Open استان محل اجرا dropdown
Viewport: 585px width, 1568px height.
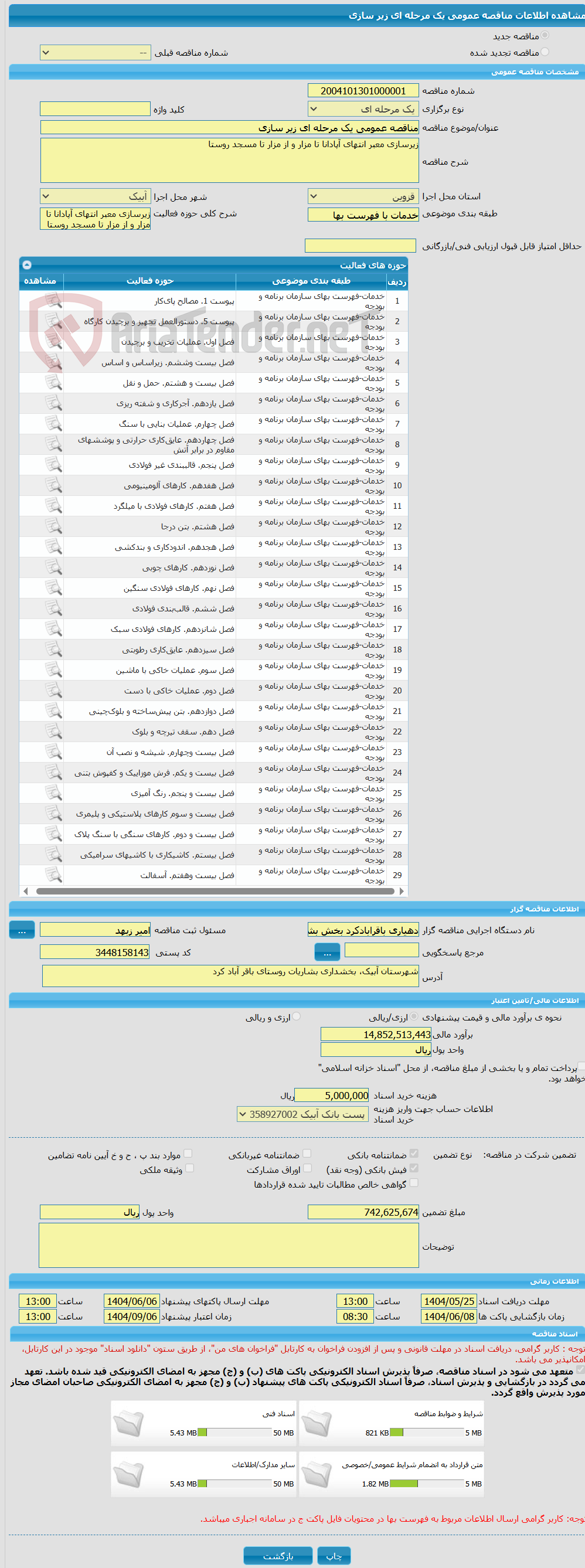click(x=363, y=196)
